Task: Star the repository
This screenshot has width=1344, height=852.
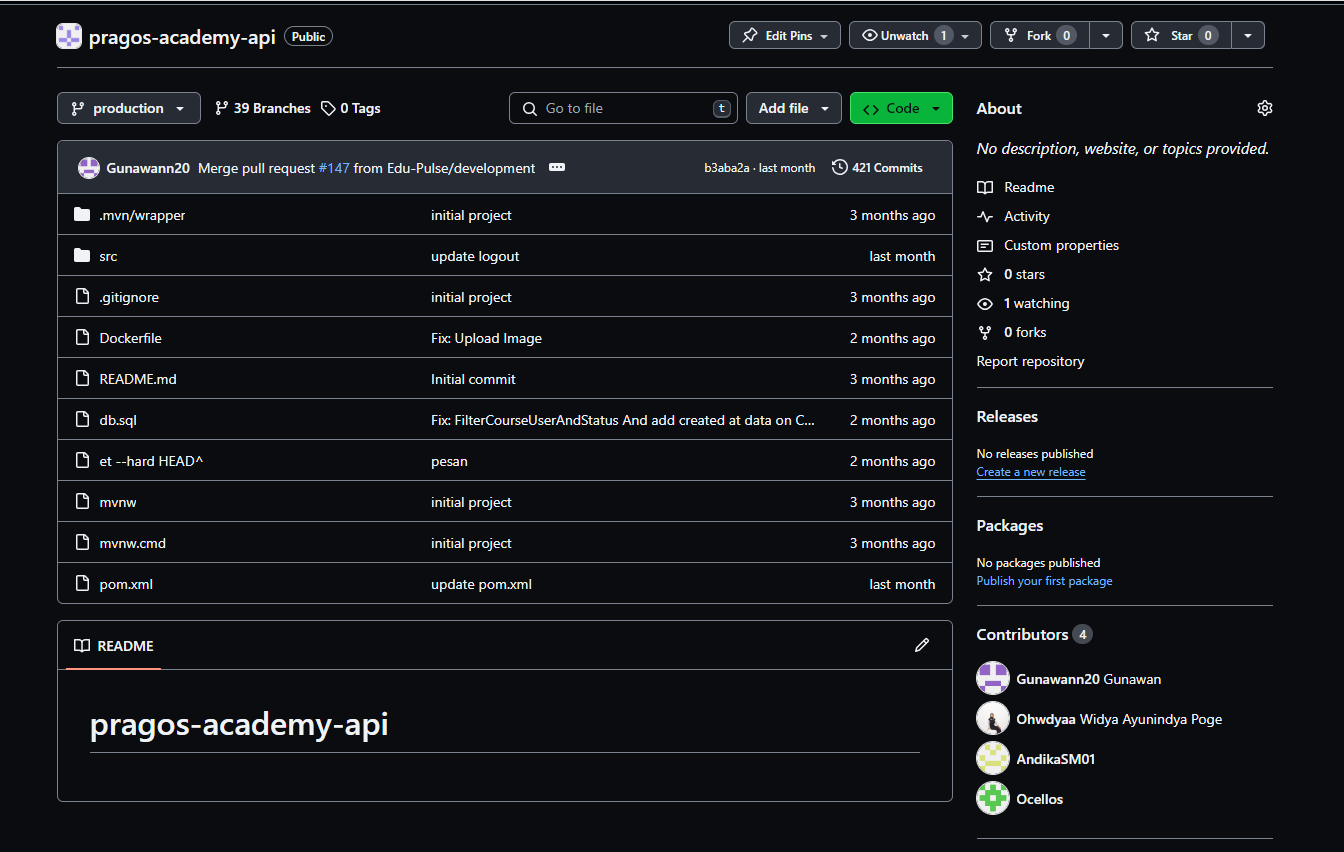Action: click(x=1181, y=35)
